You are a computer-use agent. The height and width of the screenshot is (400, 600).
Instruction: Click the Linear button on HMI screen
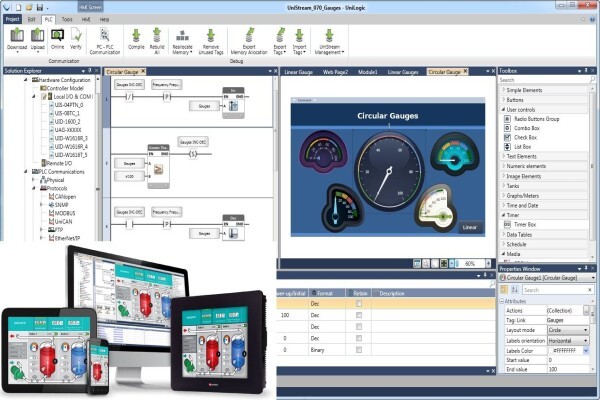[x=470, y=227]
